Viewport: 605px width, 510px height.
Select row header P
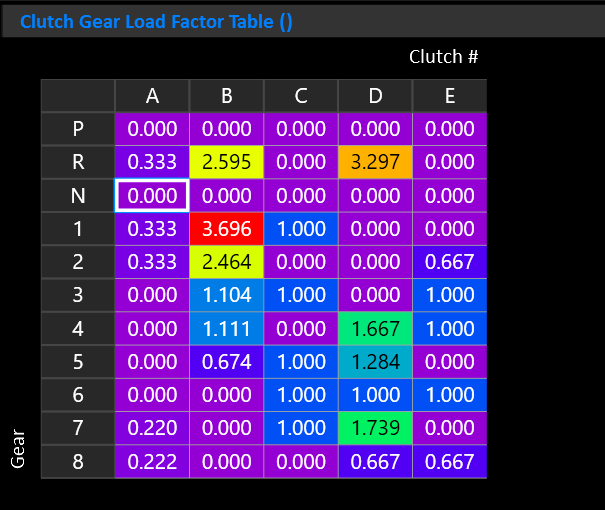[78, 129]
